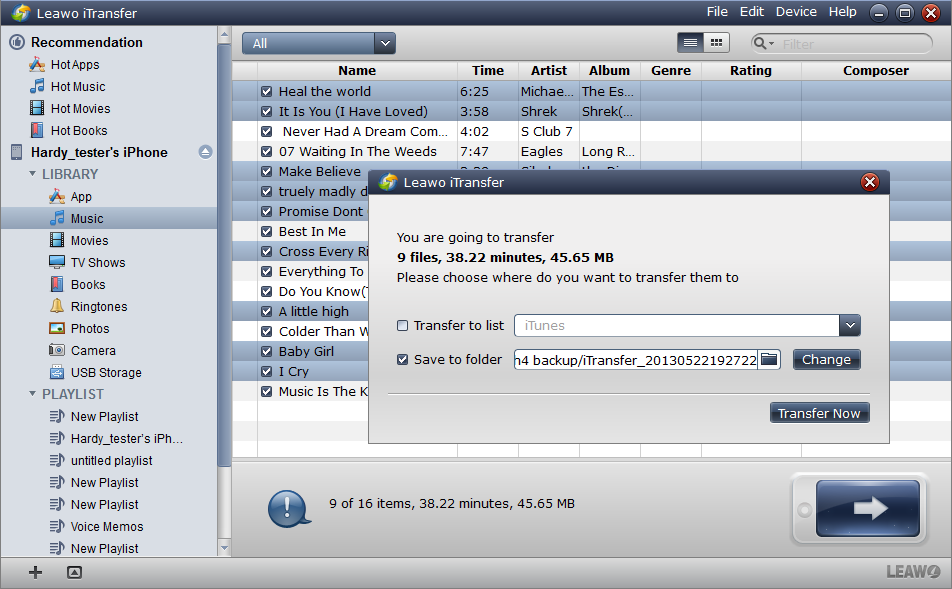952x589 pixels.
Task: Sort by the Rating column header
Action: (751, 70)
